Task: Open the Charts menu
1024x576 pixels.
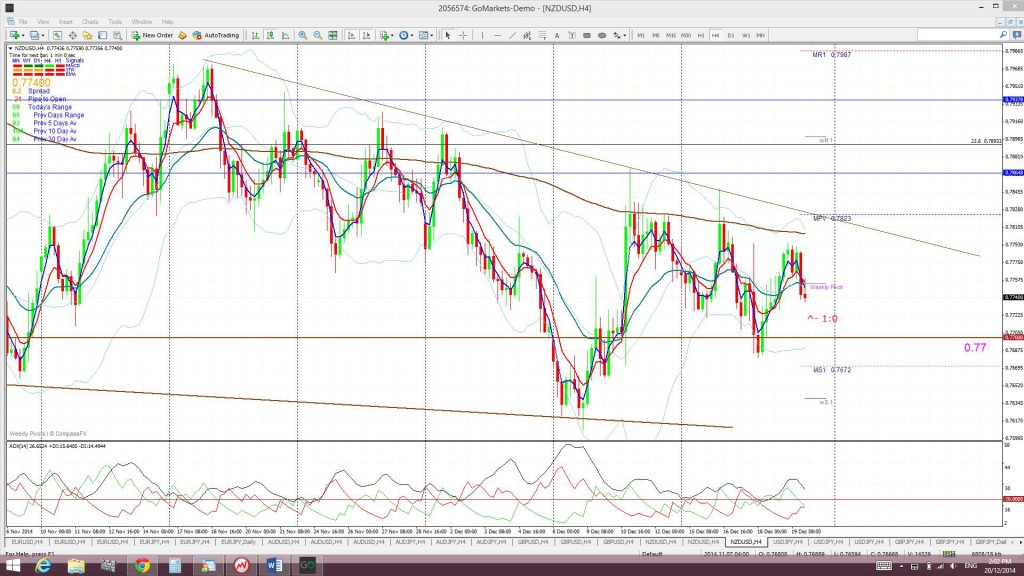Action: click(90, 22)
